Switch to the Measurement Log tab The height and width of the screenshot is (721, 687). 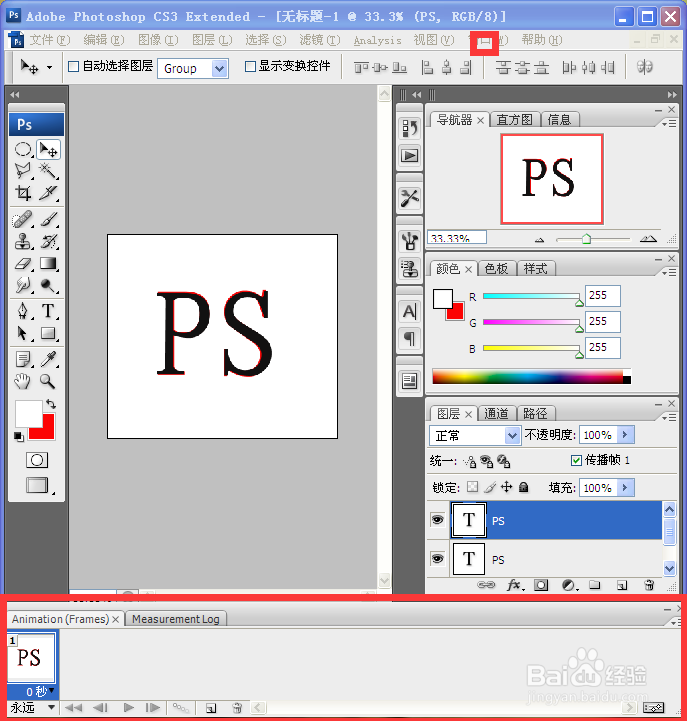tap(176, 619)
